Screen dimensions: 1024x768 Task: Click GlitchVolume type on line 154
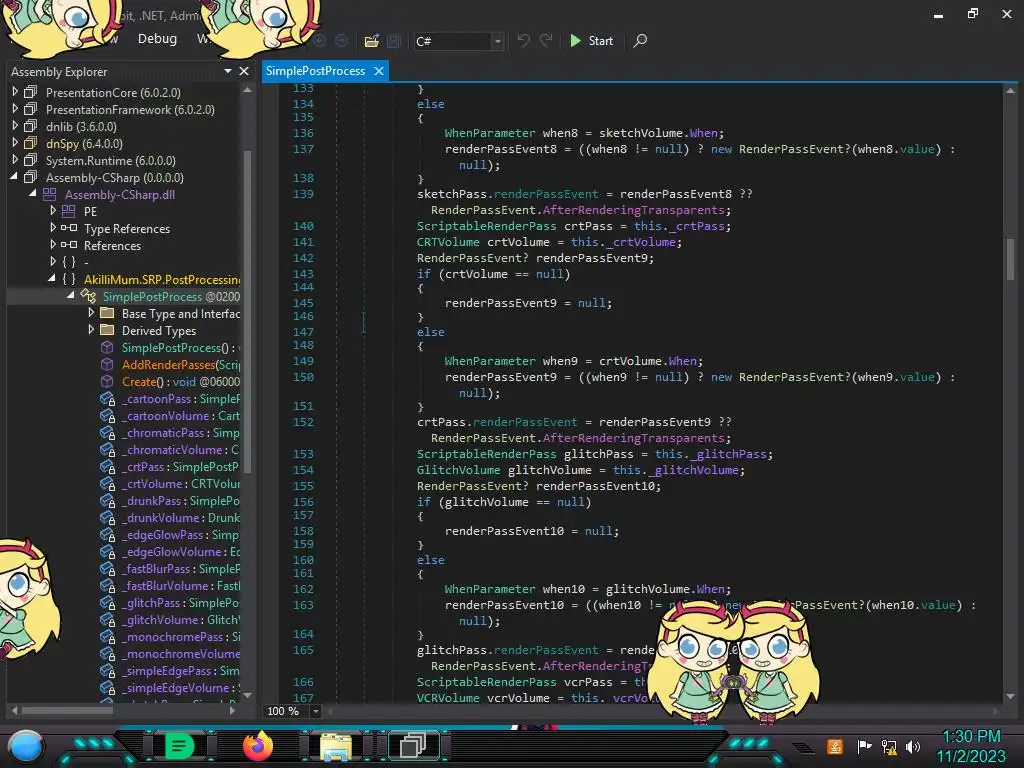pyautogui.click(x=458, y=470)
